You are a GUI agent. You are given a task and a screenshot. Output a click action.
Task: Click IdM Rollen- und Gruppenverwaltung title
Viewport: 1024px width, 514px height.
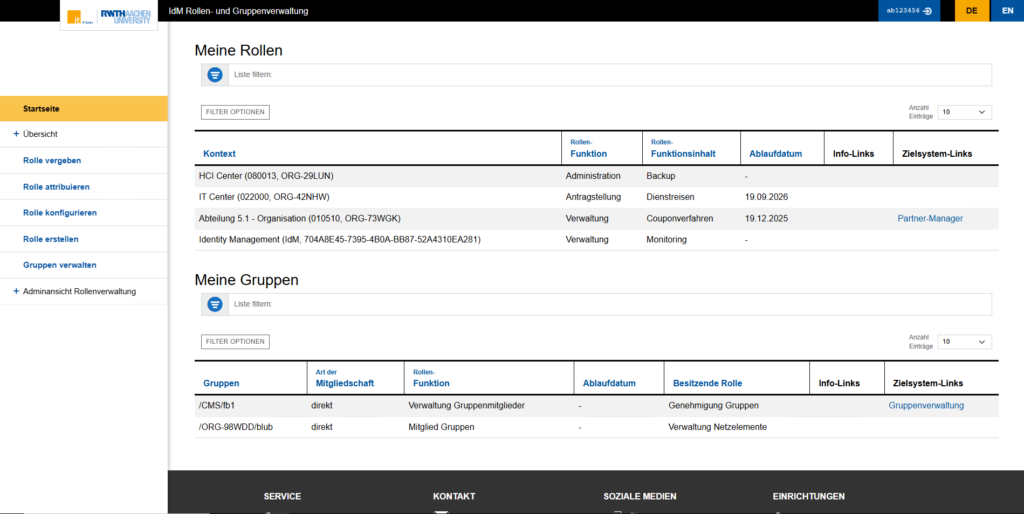[x=238, y=11]
